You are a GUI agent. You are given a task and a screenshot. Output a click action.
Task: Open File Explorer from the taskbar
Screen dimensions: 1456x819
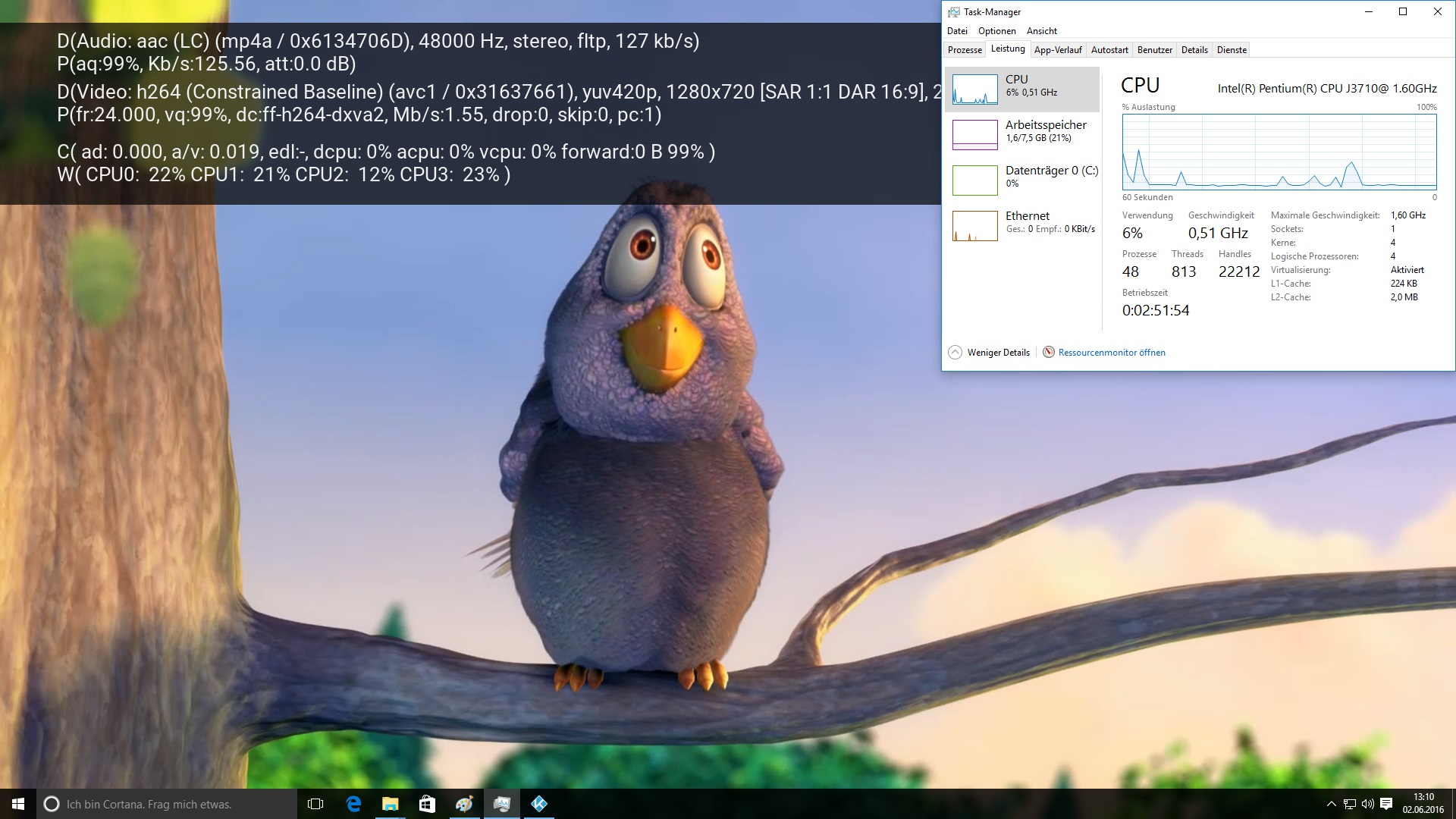pyautogui.click(x=391, y=804)
